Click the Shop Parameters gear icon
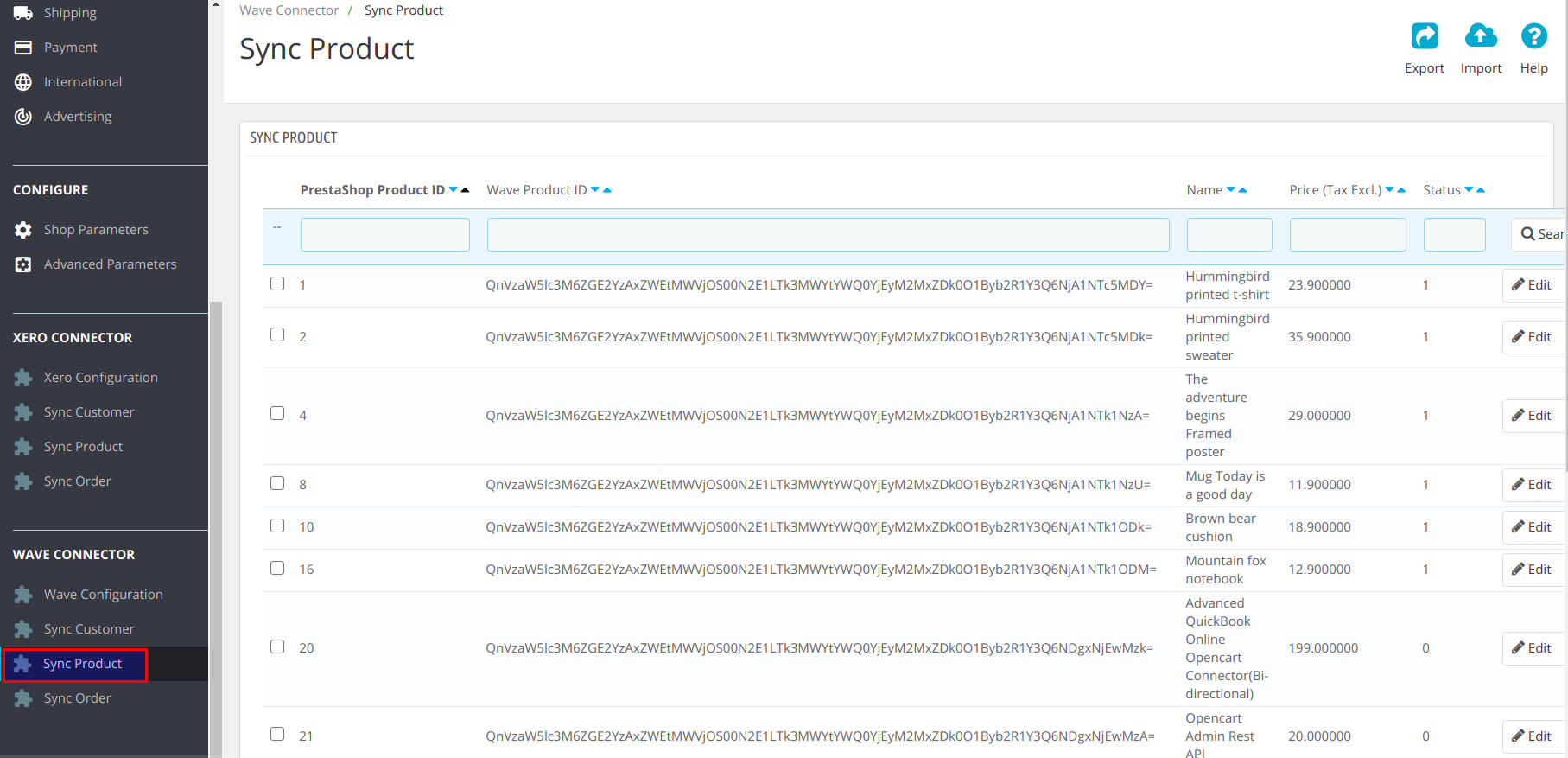This screenshot has width=1568, height=758. pyautogui.click(x=23, y=230)
